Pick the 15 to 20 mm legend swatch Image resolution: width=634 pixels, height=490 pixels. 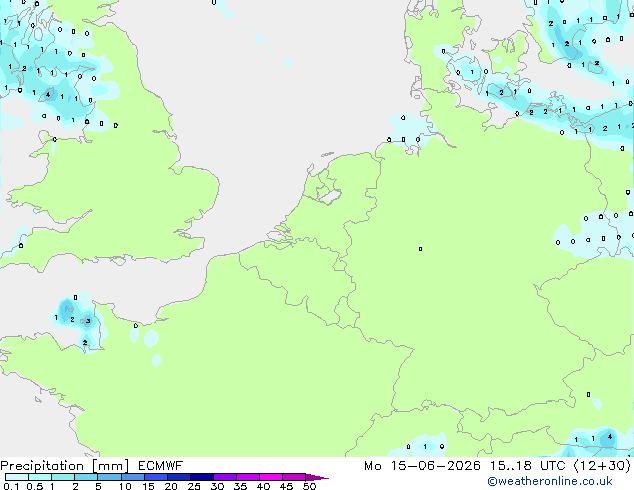(x=156, y=477)
